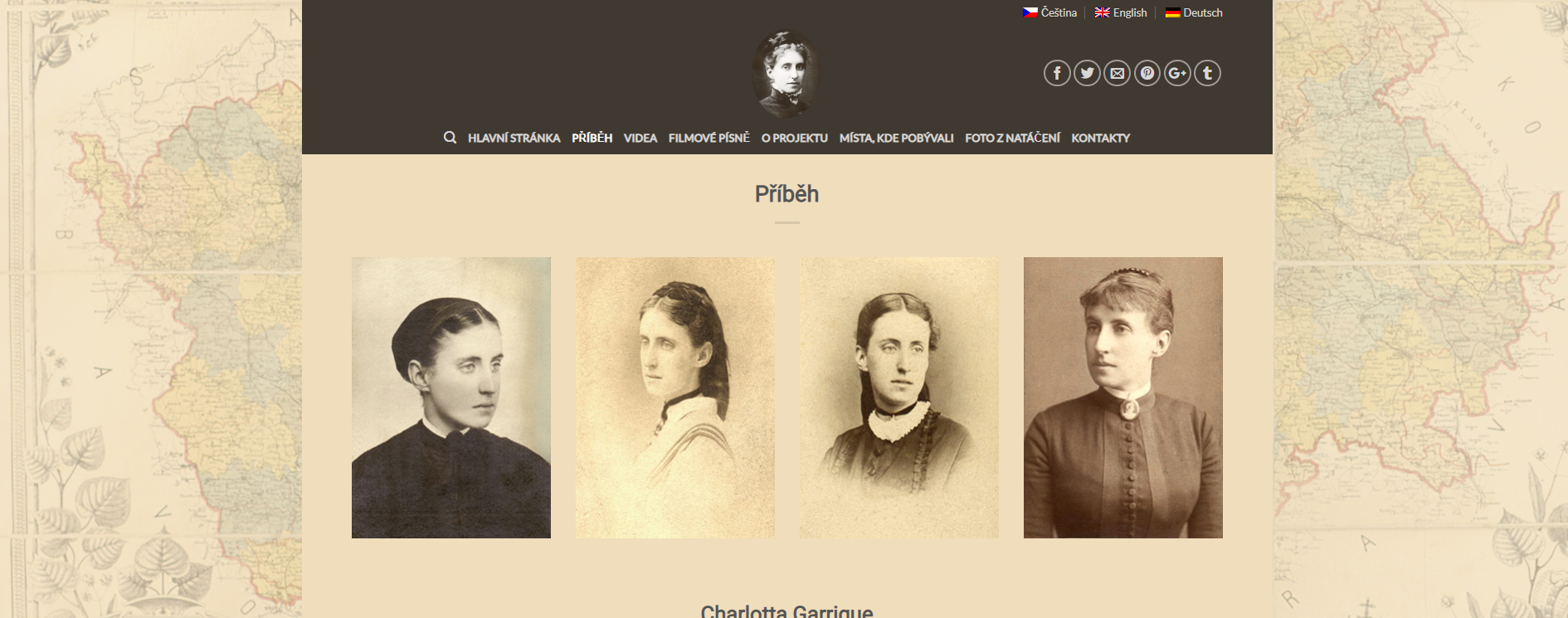1568x618 pixels.
Task: Switch language to Deutsch
Action: click(1194, 12)
